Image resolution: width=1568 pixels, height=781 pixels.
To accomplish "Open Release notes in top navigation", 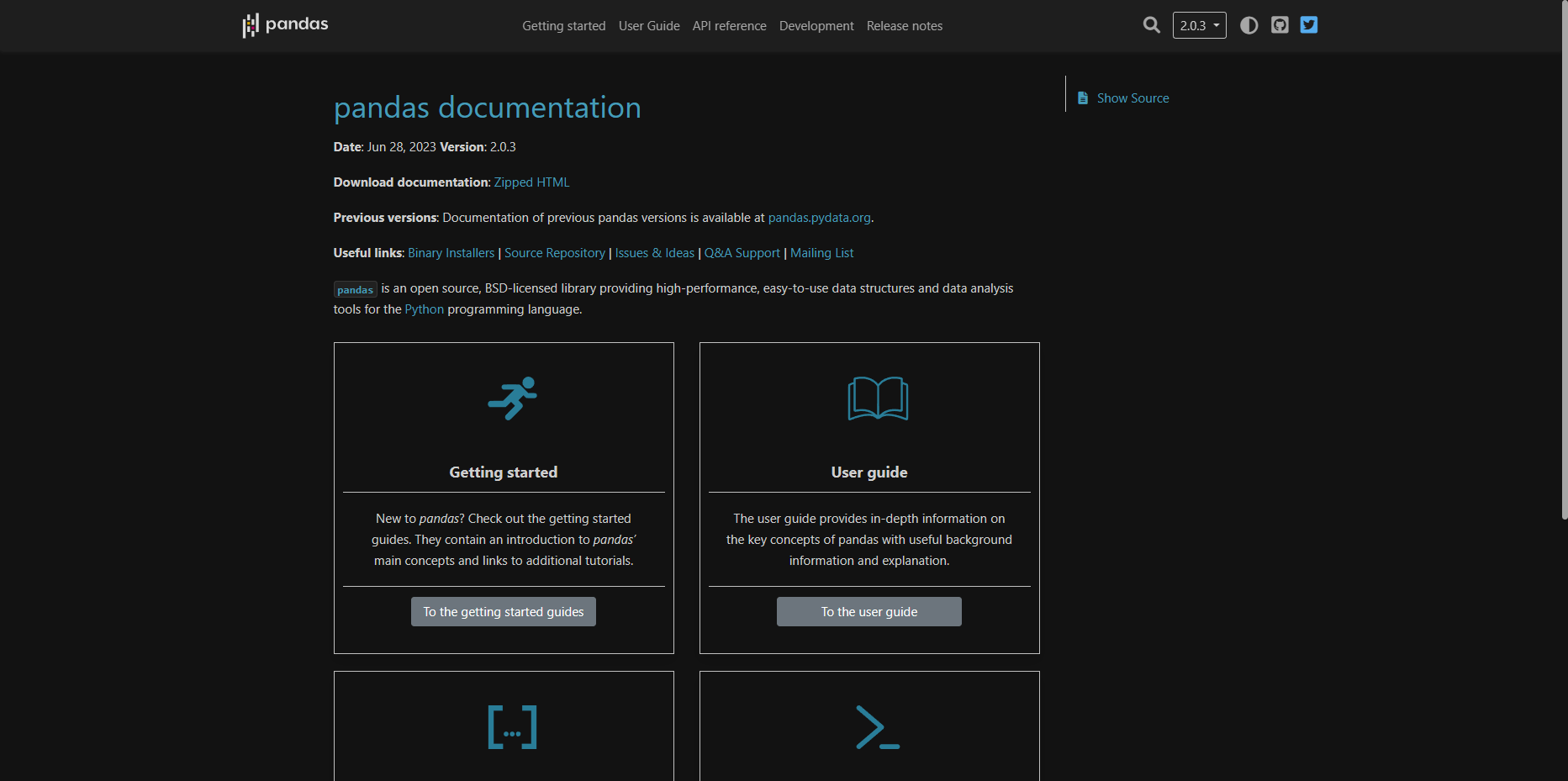I will [905, 26].
